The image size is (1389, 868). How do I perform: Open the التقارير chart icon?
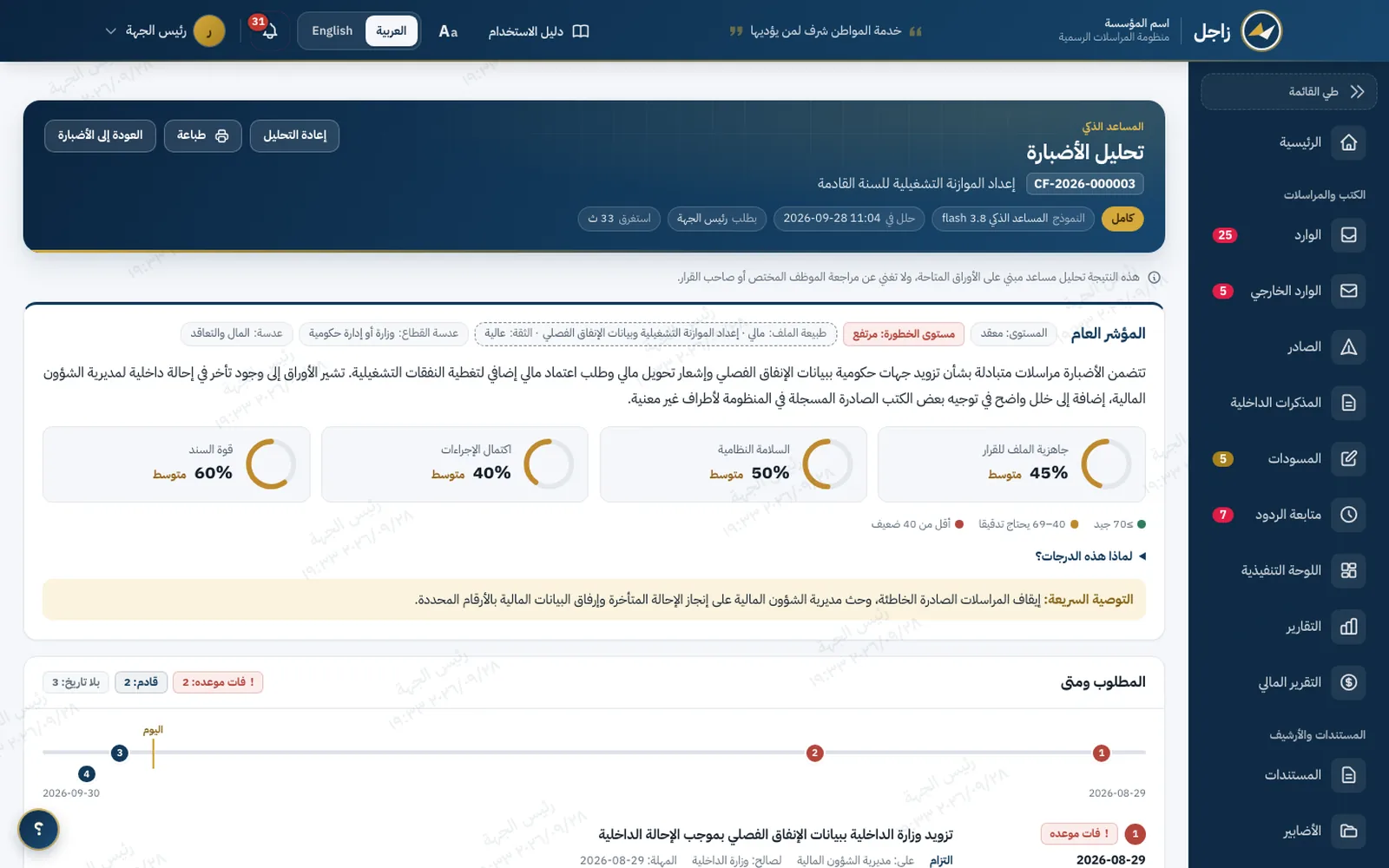pos(1348,627)
